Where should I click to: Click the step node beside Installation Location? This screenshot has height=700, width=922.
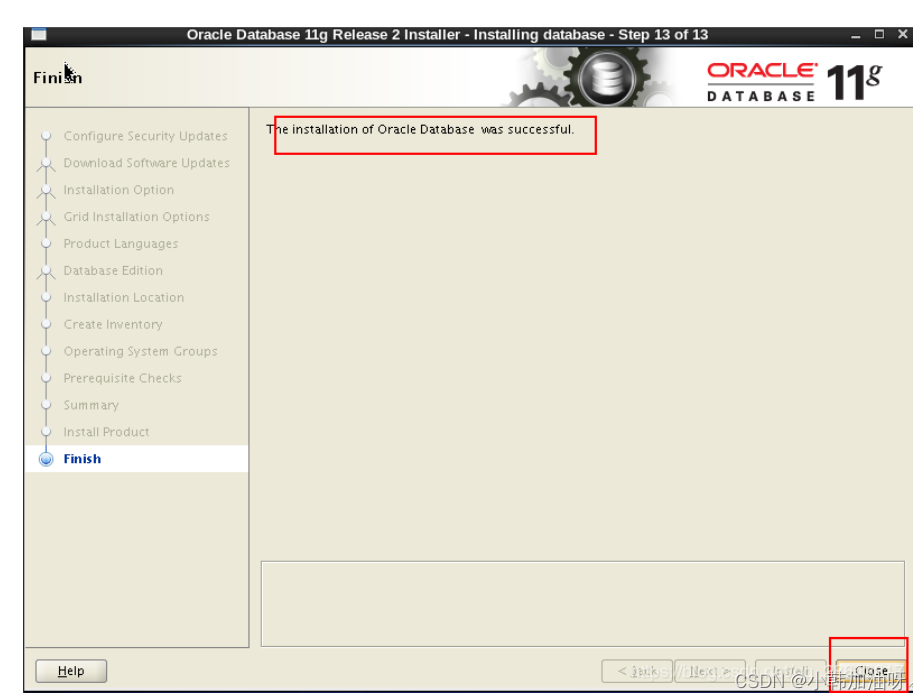(x=46, y=298)
